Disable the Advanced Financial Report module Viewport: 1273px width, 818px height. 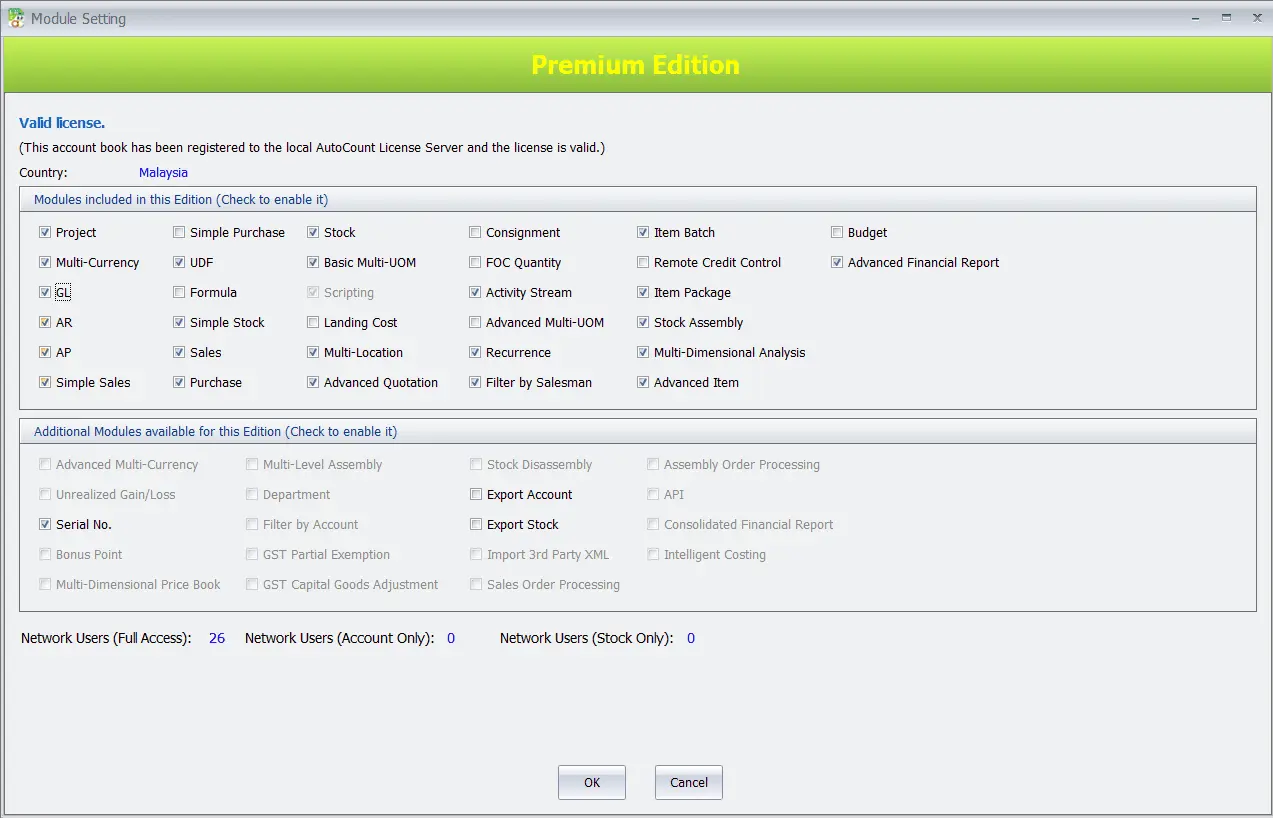pos(836,262)
